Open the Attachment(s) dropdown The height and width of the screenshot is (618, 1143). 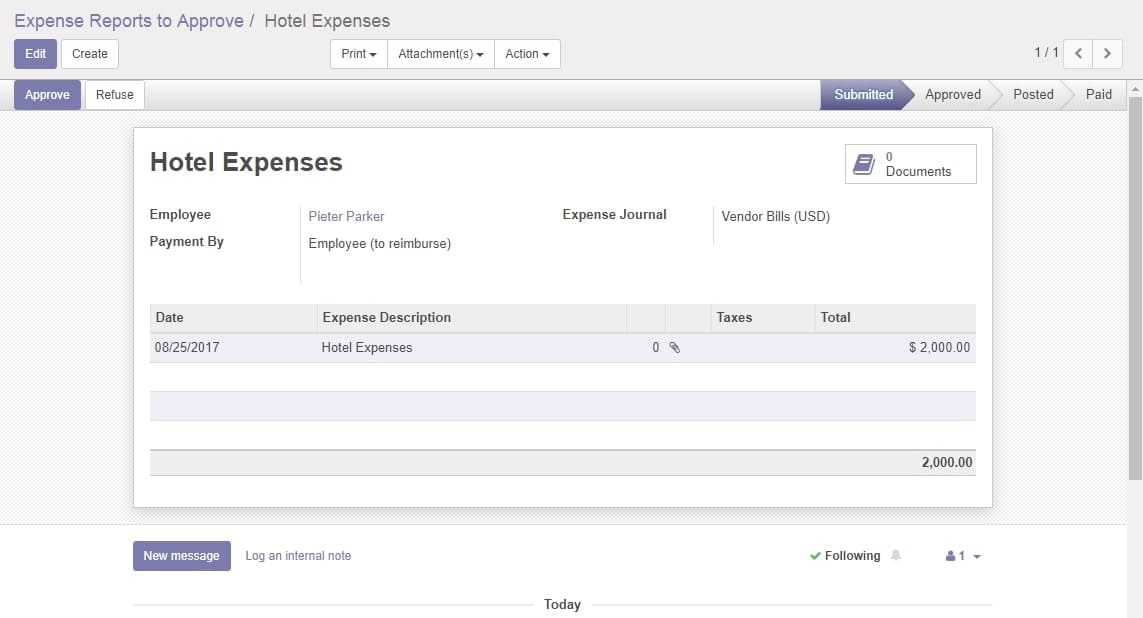[440, 54]
